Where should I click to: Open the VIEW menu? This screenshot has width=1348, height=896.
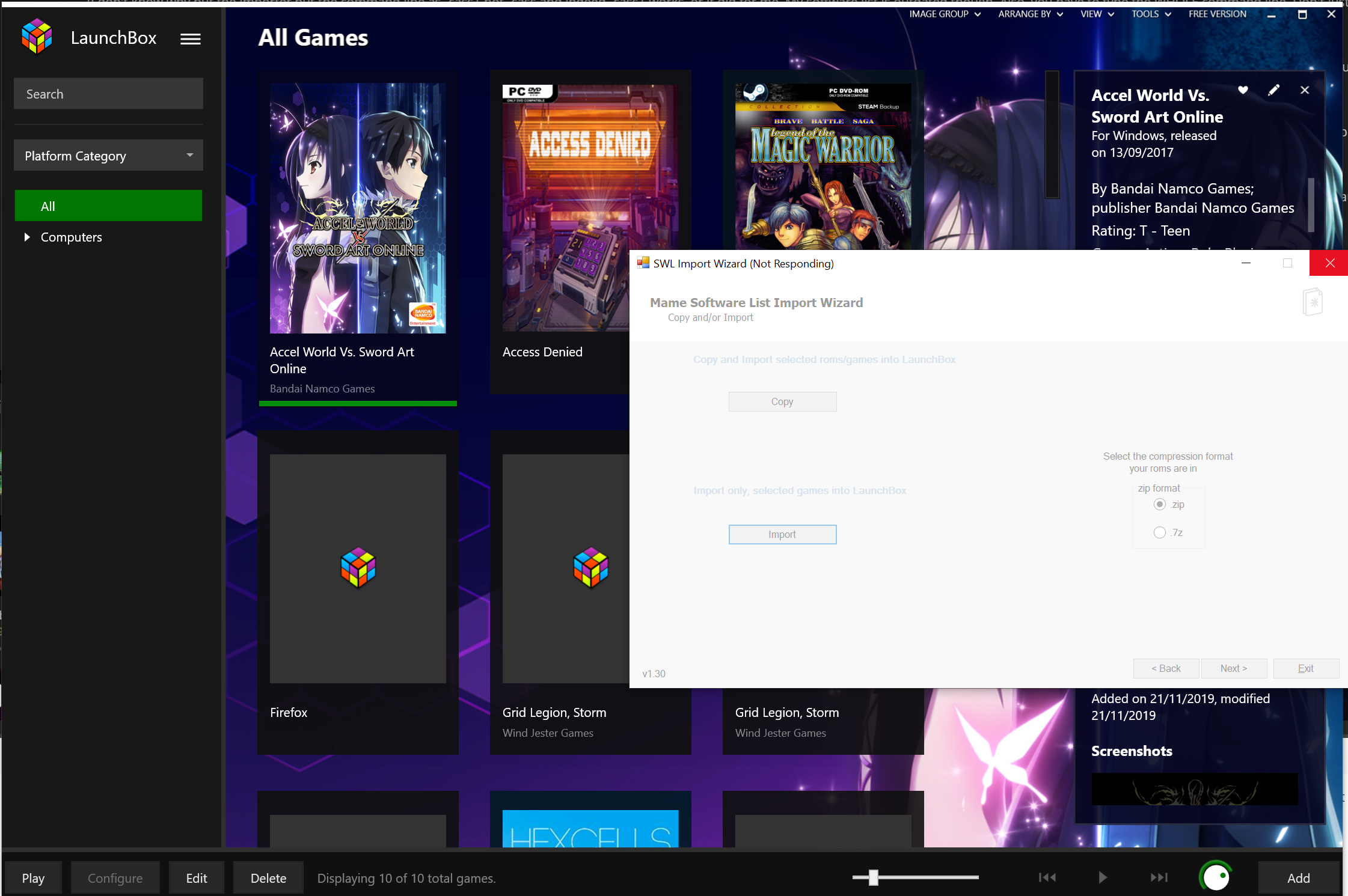(1097, 14)
